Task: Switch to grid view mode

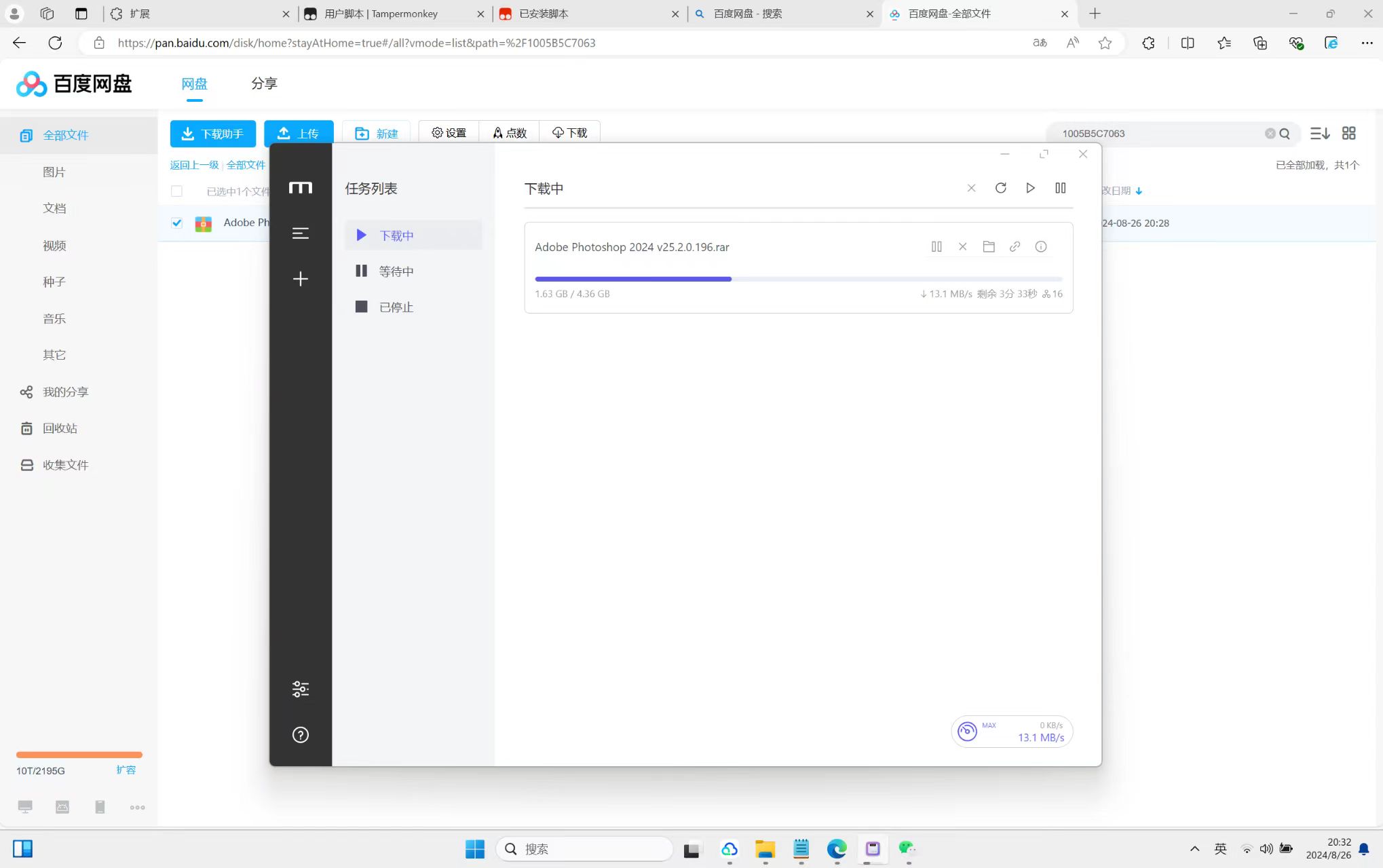Action: click(x=1348, y=134)
